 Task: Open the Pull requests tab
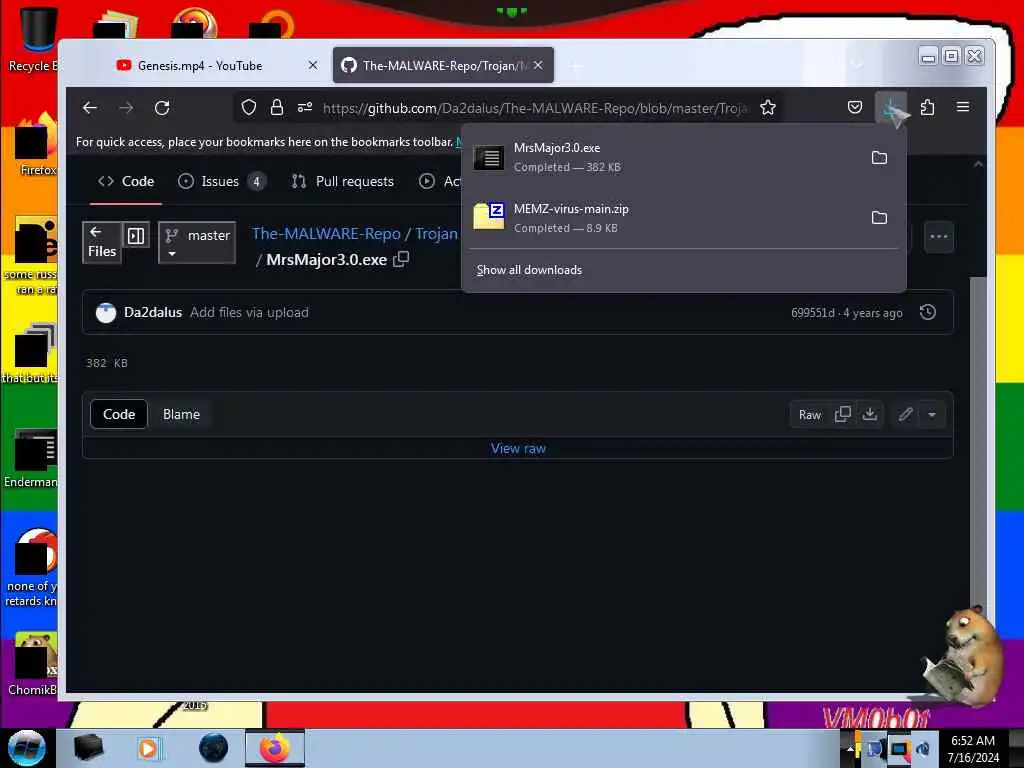click(x=343, y=182)
